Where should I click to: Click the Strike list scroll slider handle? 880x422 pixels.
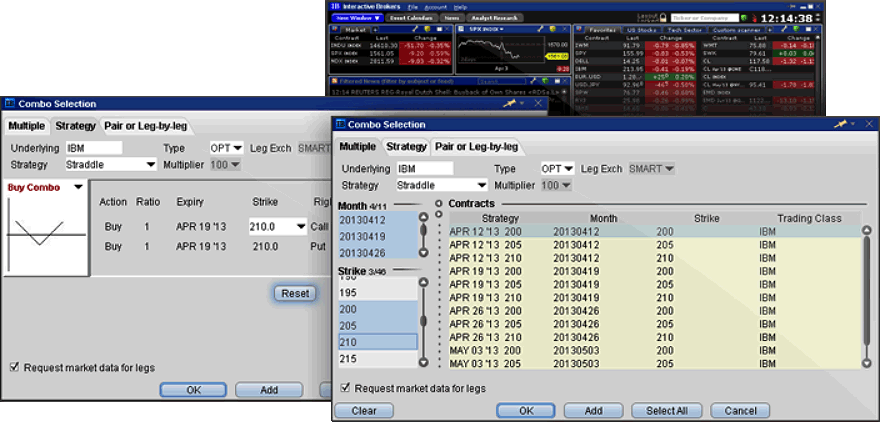point(424,321)
